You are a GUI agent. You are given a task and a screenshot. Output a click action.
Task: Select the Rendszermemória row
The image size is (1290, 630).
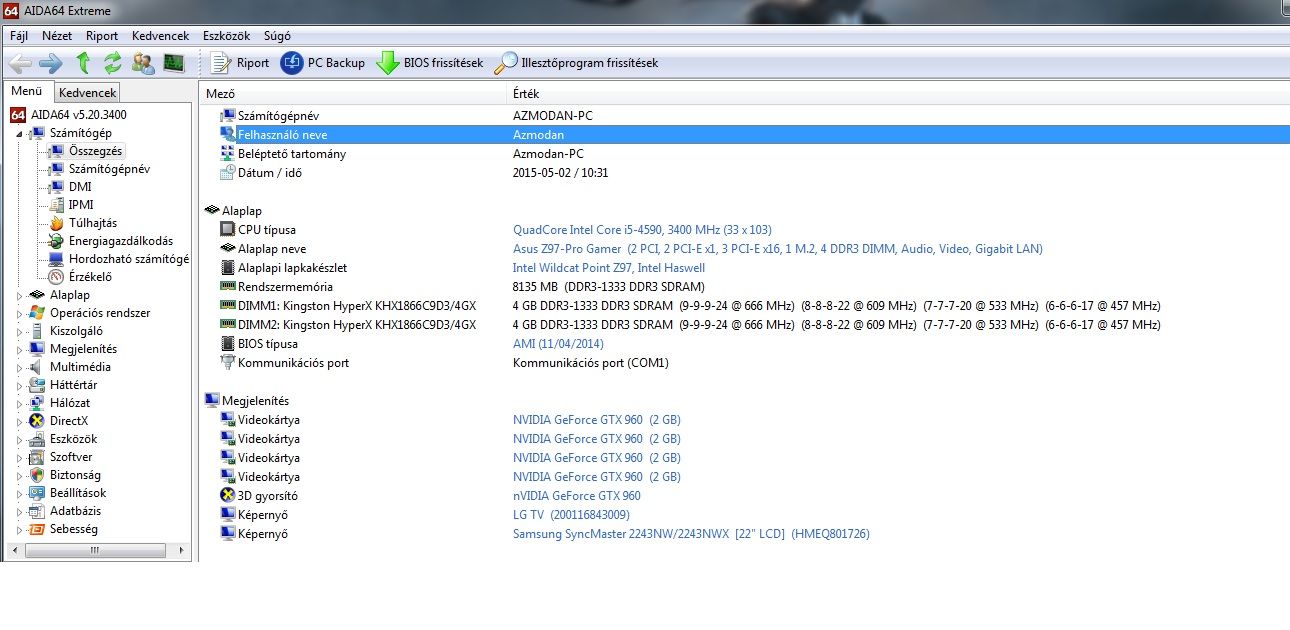(744, 287)
